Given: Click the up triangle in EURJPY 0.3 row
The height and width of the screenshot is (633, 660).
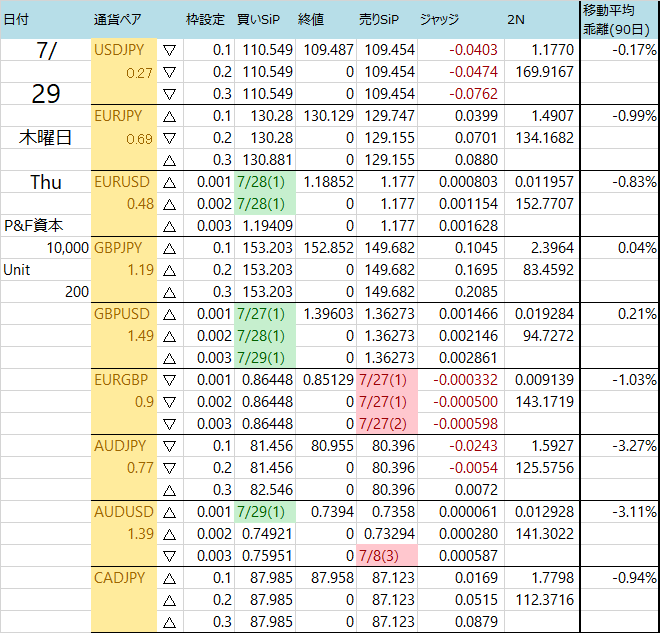Looking at the screenshot, I should point(169,160).
